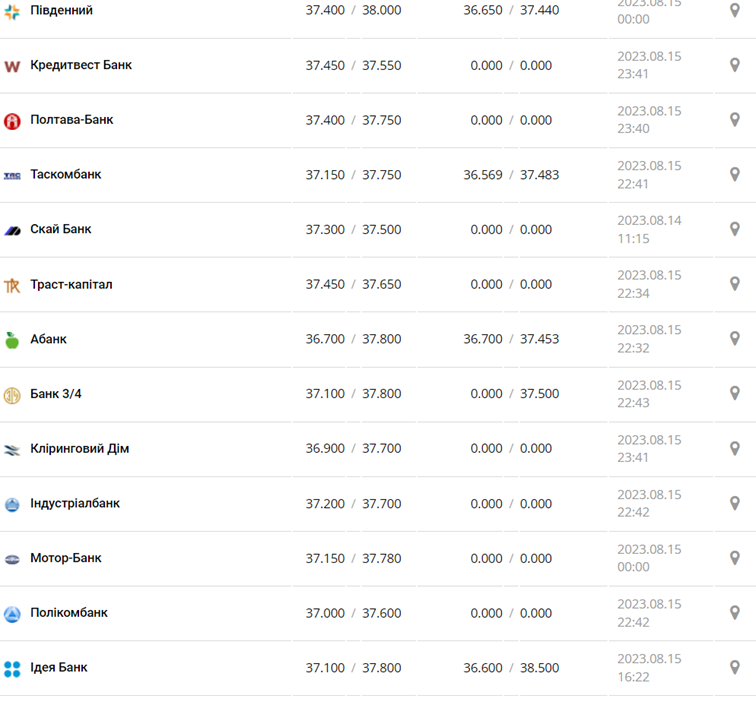
Task: Open the Таскомбанк bank link
Action: pyautogui.click(x=66, y=174)
